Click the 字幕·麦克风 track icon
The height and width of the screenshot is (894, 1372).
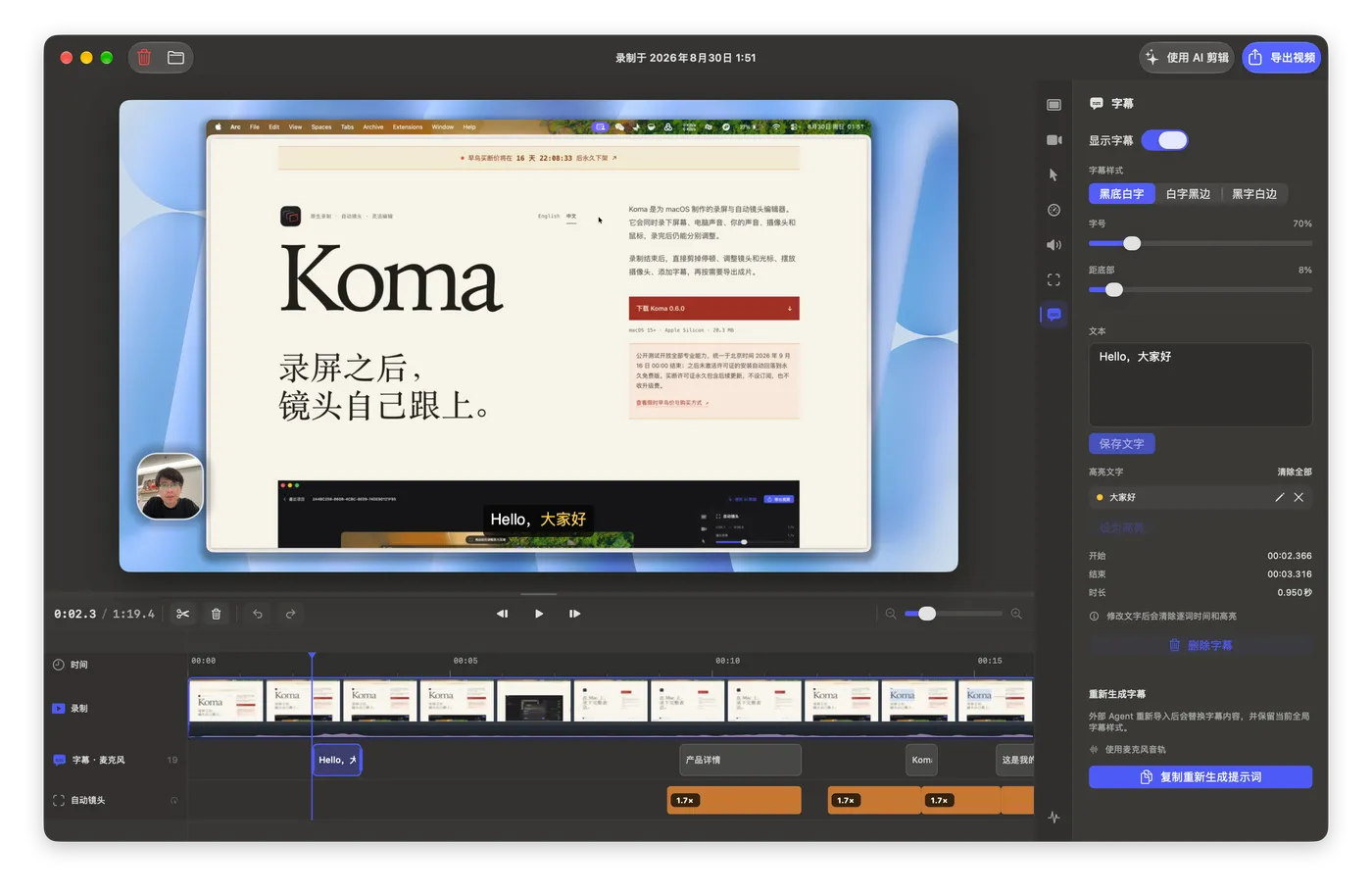59,760
